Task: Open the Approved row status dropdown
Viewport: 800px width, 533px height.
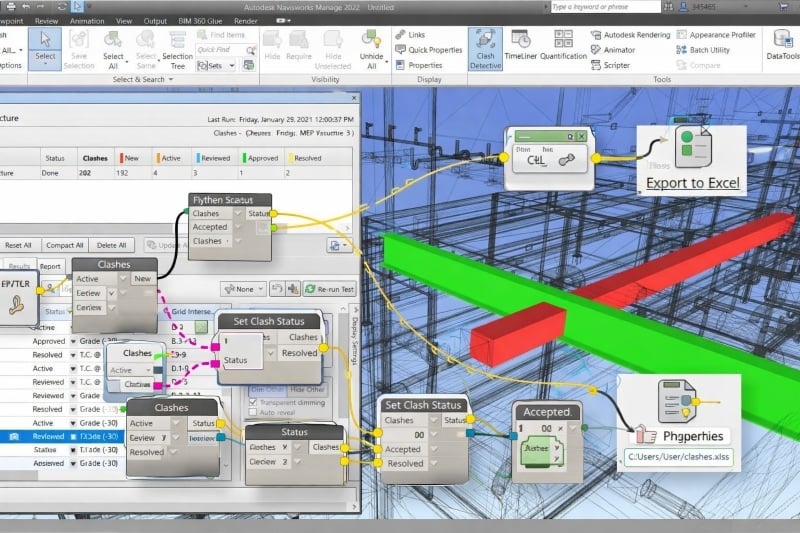Action: pos(73,341)
